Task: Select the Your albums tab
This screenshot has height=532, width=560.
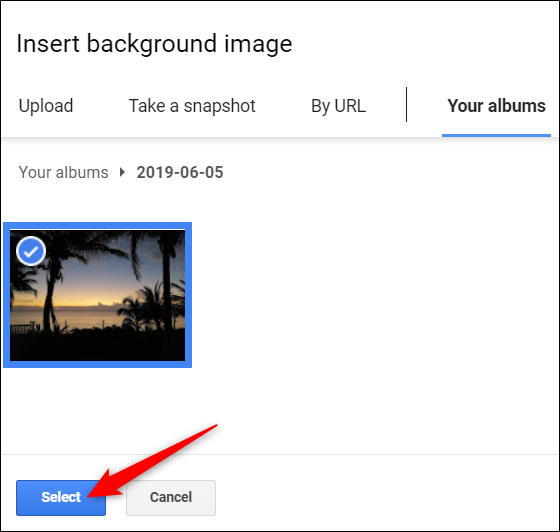Action: click(x=496, y=106)
